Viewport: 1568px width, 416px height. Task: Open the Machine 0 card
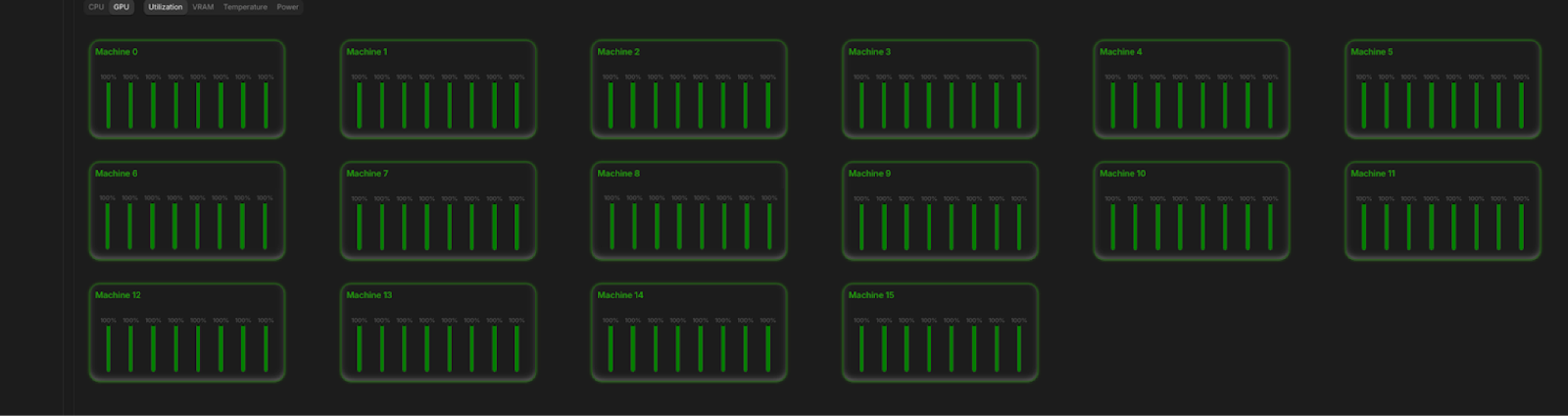(187, 89)
